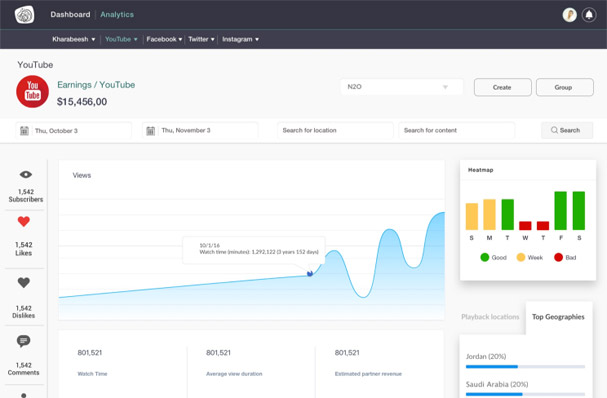
Task: Toggle the Bad legend indicator
Action: pos(558,257)
